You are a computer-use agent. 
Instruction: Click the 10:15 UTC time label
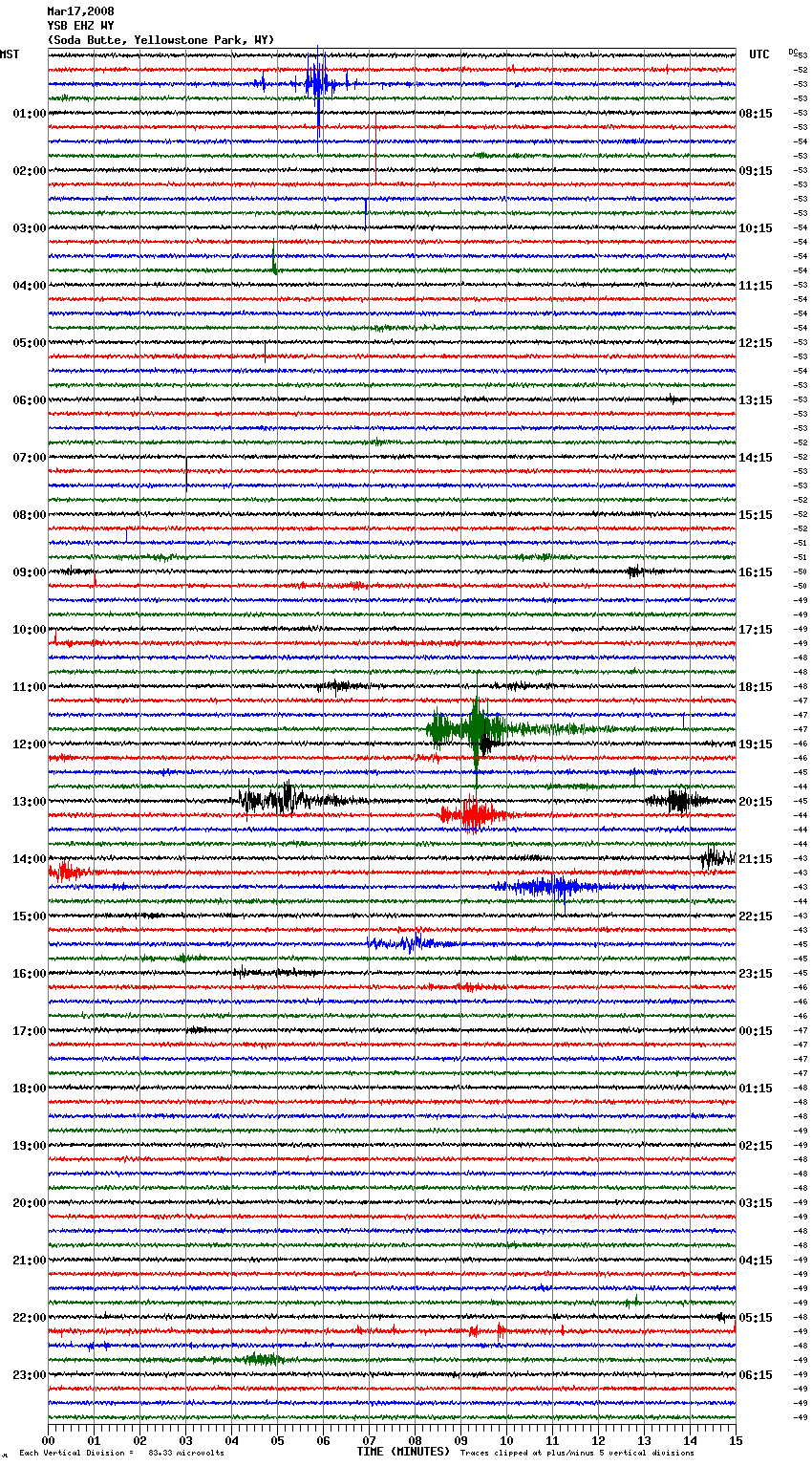(756, 228)
